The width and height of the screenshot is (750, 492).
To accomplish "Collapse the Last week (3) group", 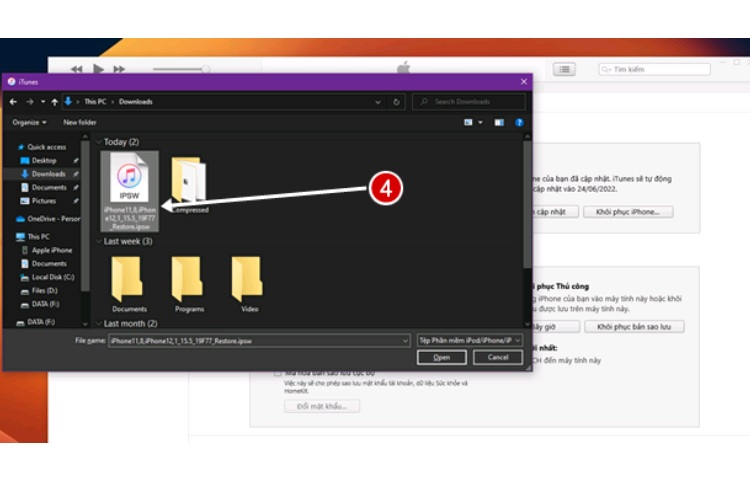I will point(99,241).
